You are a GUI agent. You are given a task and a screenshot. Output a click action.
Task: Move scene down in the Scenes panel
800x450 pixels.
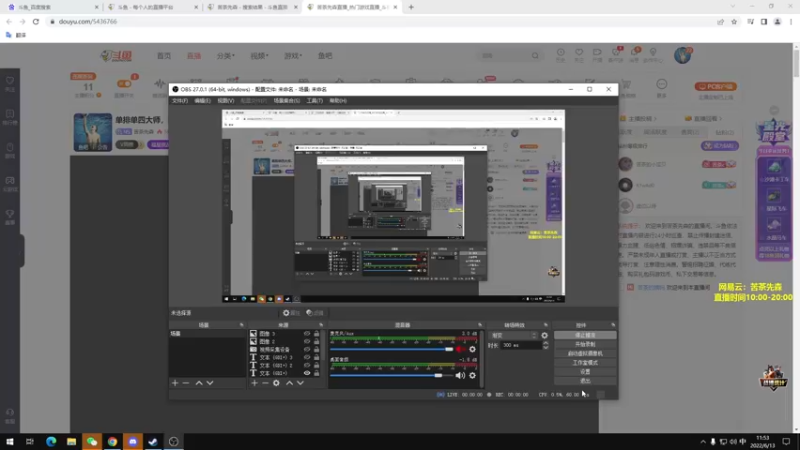[x=210, y=383]
